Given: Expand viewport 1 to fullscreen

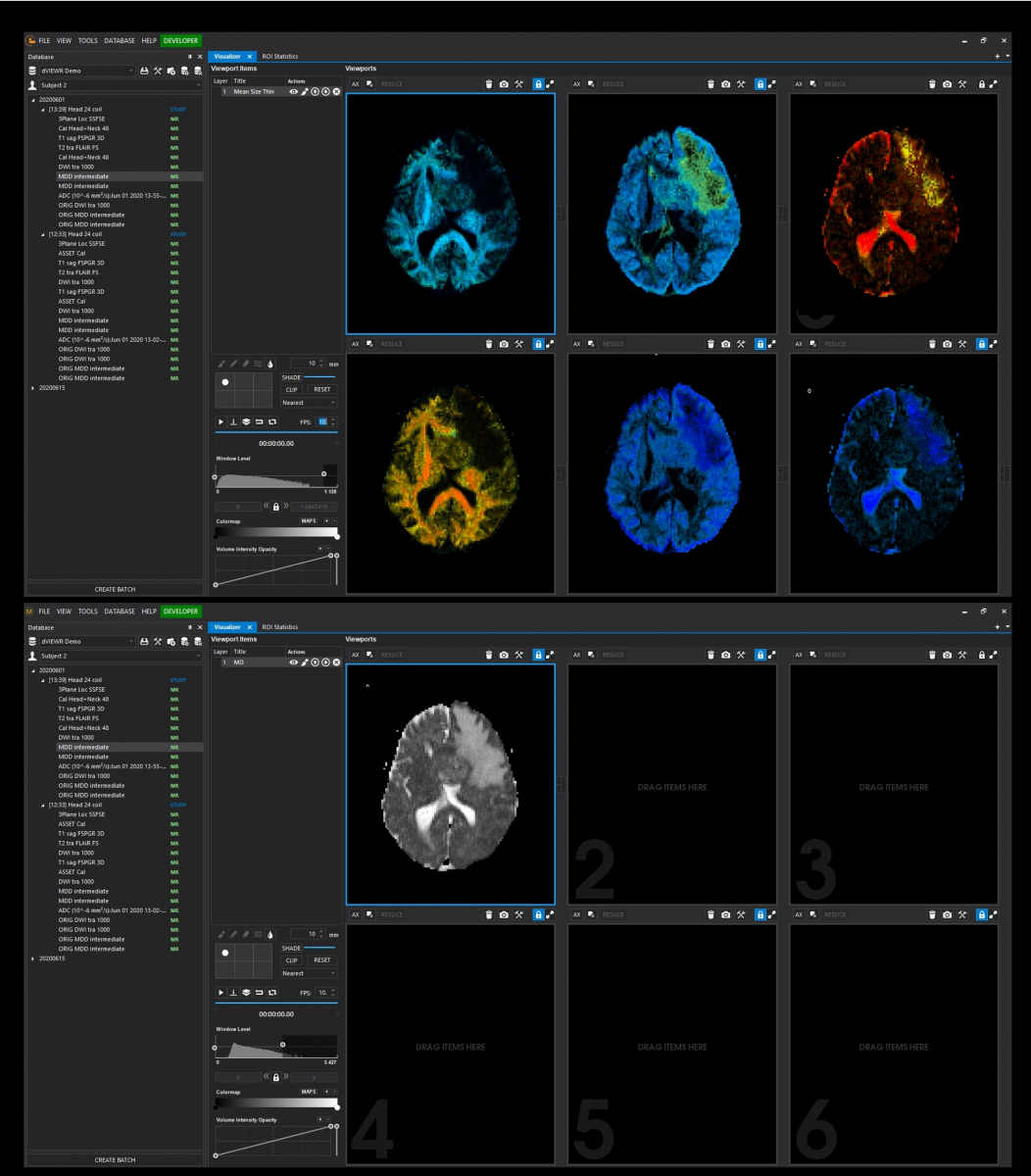Looking at the screenshot, I should click(551, 84).
